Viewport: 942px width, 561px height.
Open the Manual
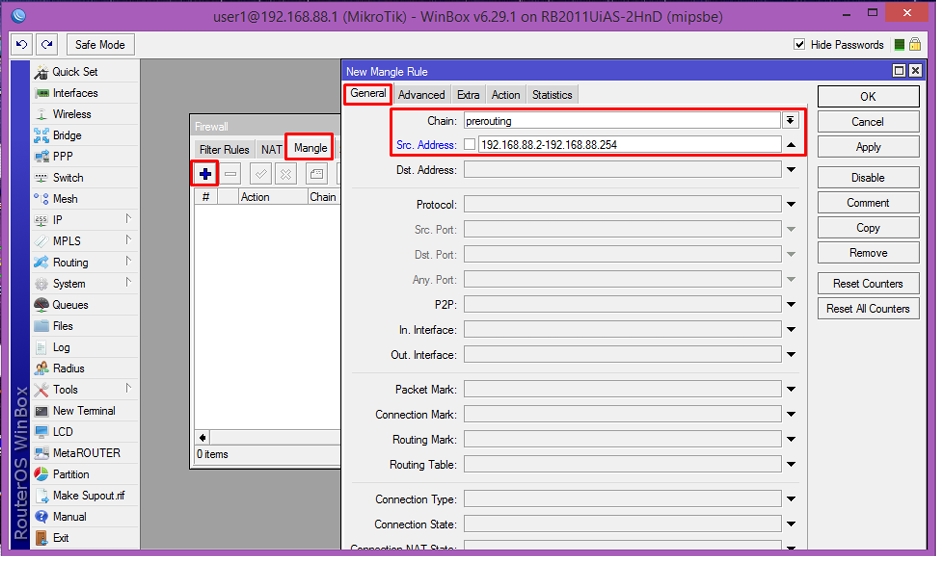(x=70, y=517)
